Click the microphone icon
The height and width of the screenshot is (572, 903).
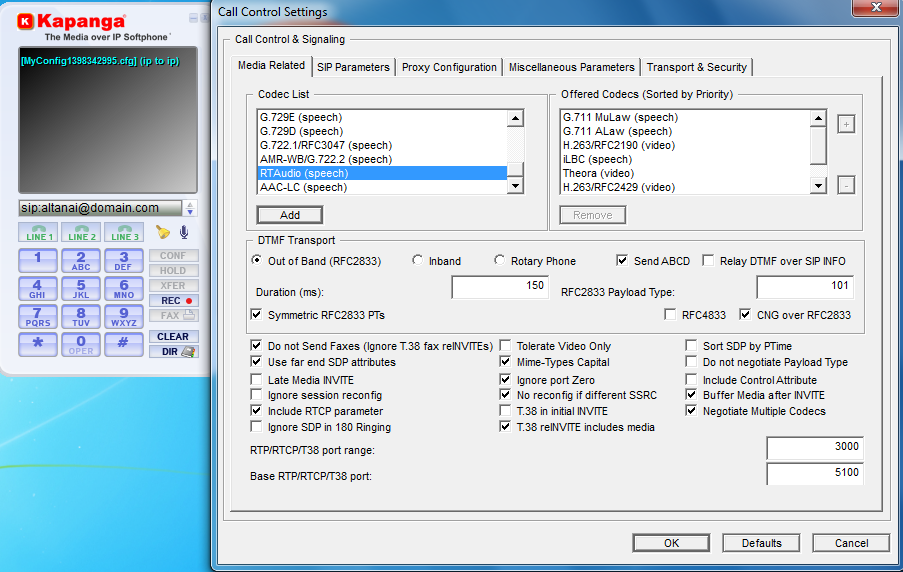click(x=184, y=232)
